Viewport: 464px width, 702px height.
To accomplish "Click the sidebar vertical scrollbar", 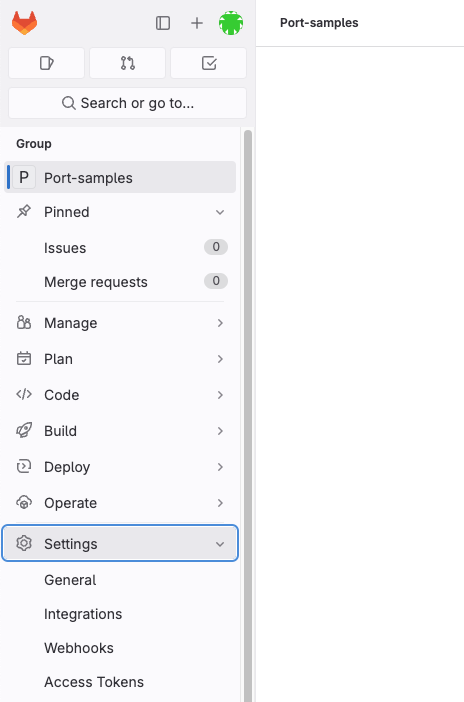I will (x=248, y=415).
